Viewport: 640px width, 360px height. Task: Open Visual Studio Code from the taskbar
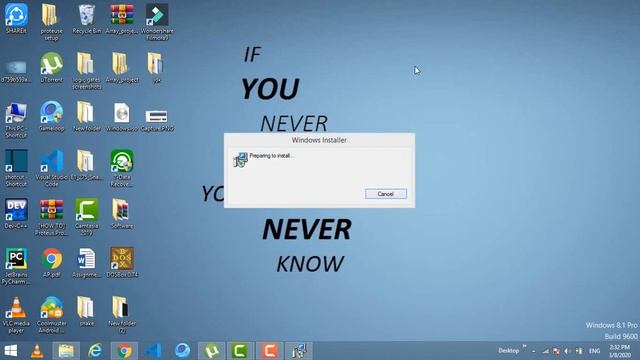click(x=153, y=351)
